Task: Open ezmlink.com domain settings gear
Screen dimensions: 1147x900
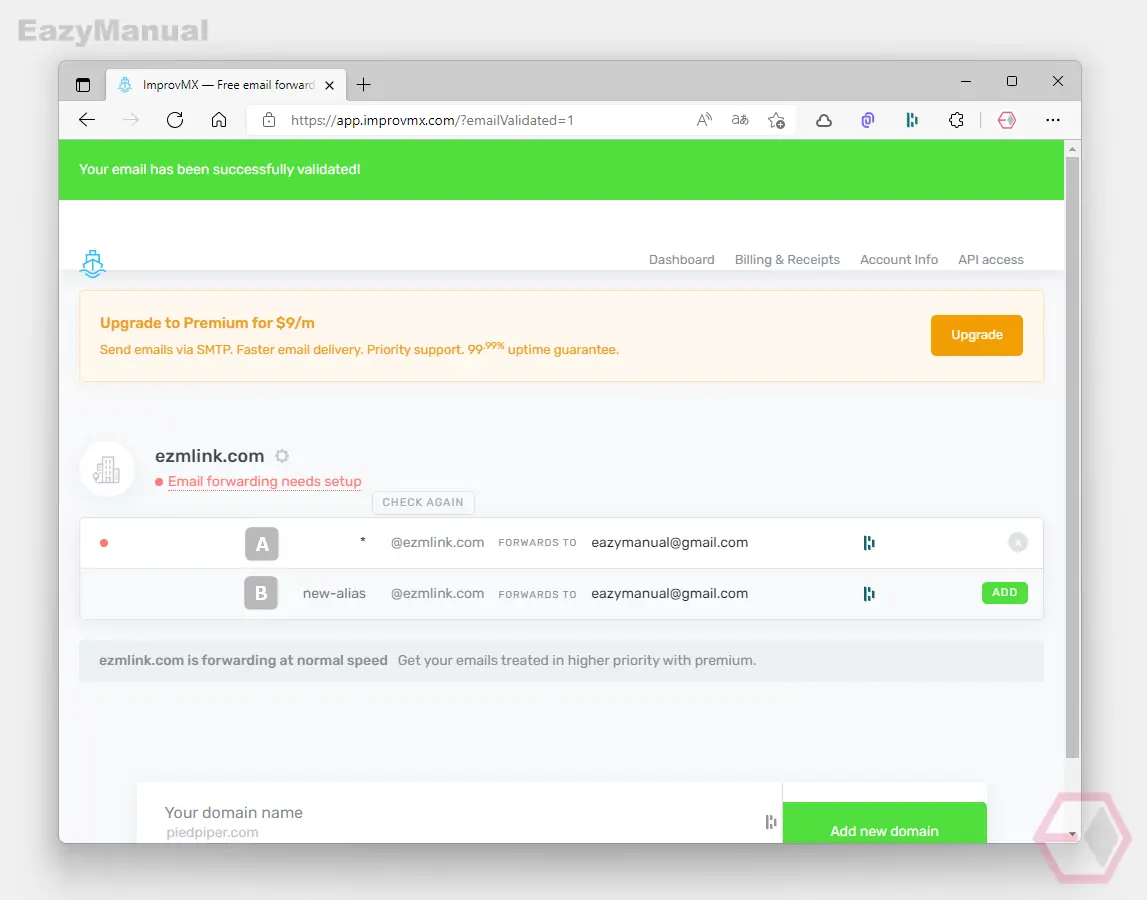Action: tap(282, 456)
